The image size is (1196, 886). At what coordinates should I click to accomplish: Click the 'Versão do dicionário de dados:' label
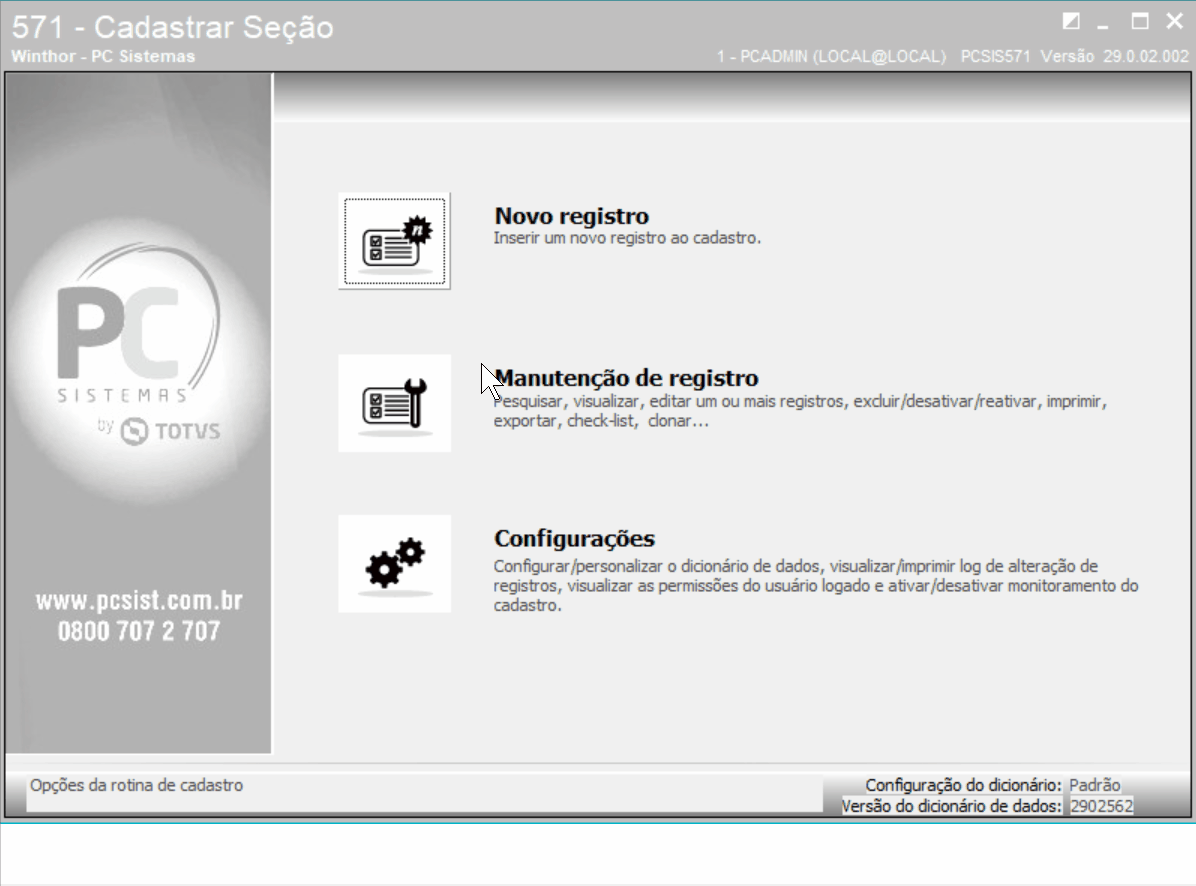point(951,806)
